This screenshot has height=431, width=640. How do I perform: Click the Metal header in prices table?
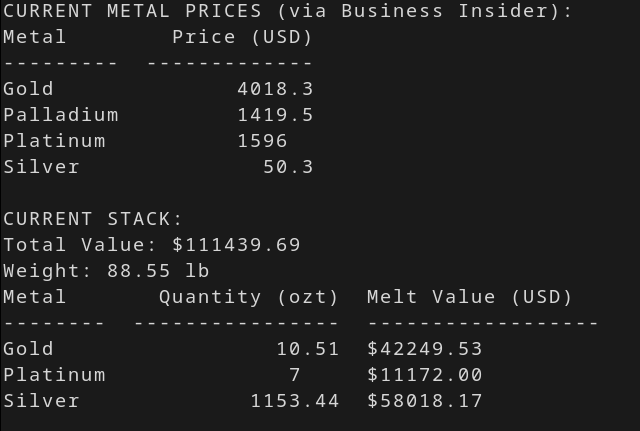click(35, 37)
